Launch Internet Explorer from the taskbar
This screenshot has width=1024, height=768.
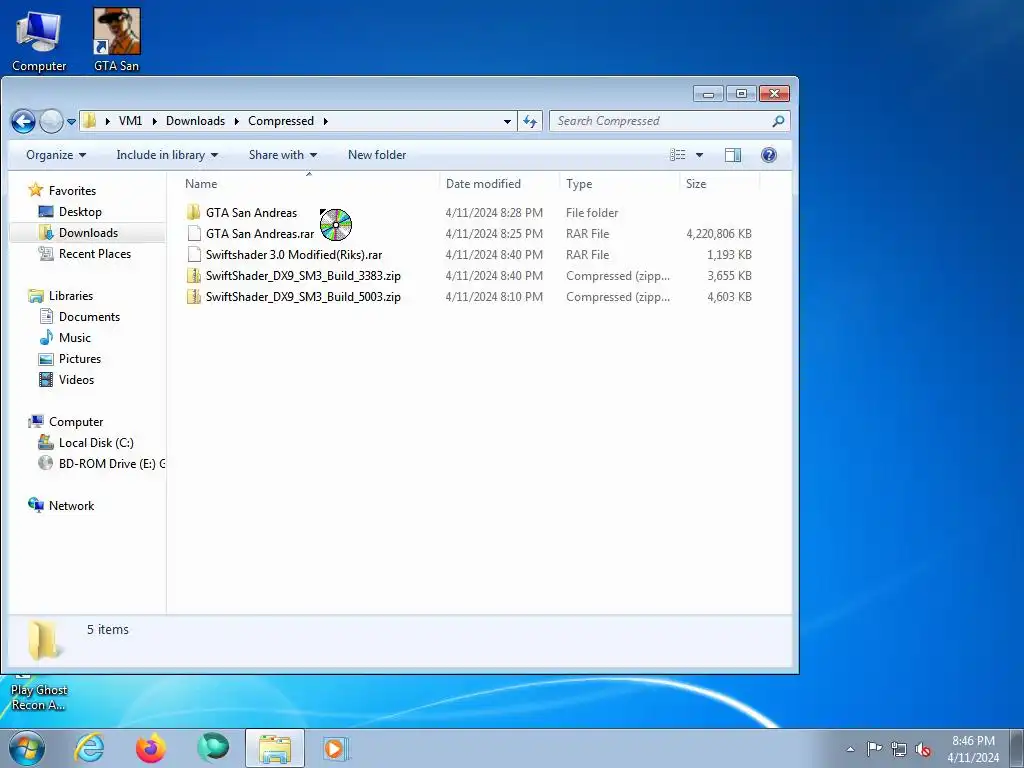point(89,748)
